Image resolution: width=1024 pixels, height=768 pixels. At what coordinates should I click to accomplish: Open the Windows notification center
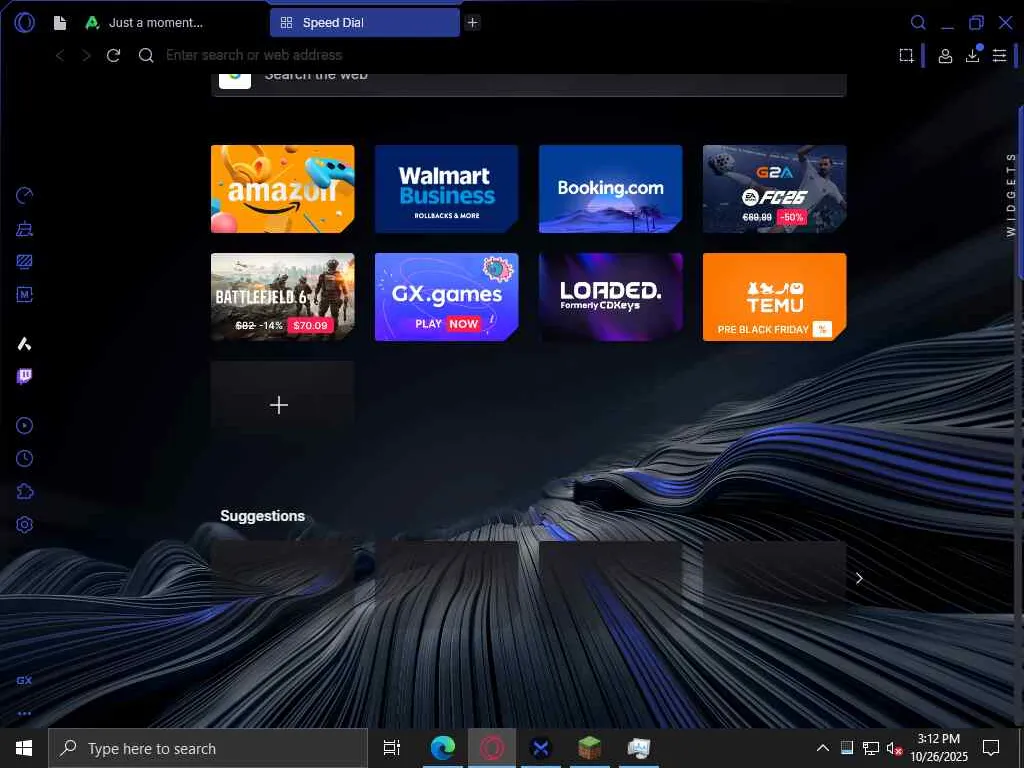(991, 748)
